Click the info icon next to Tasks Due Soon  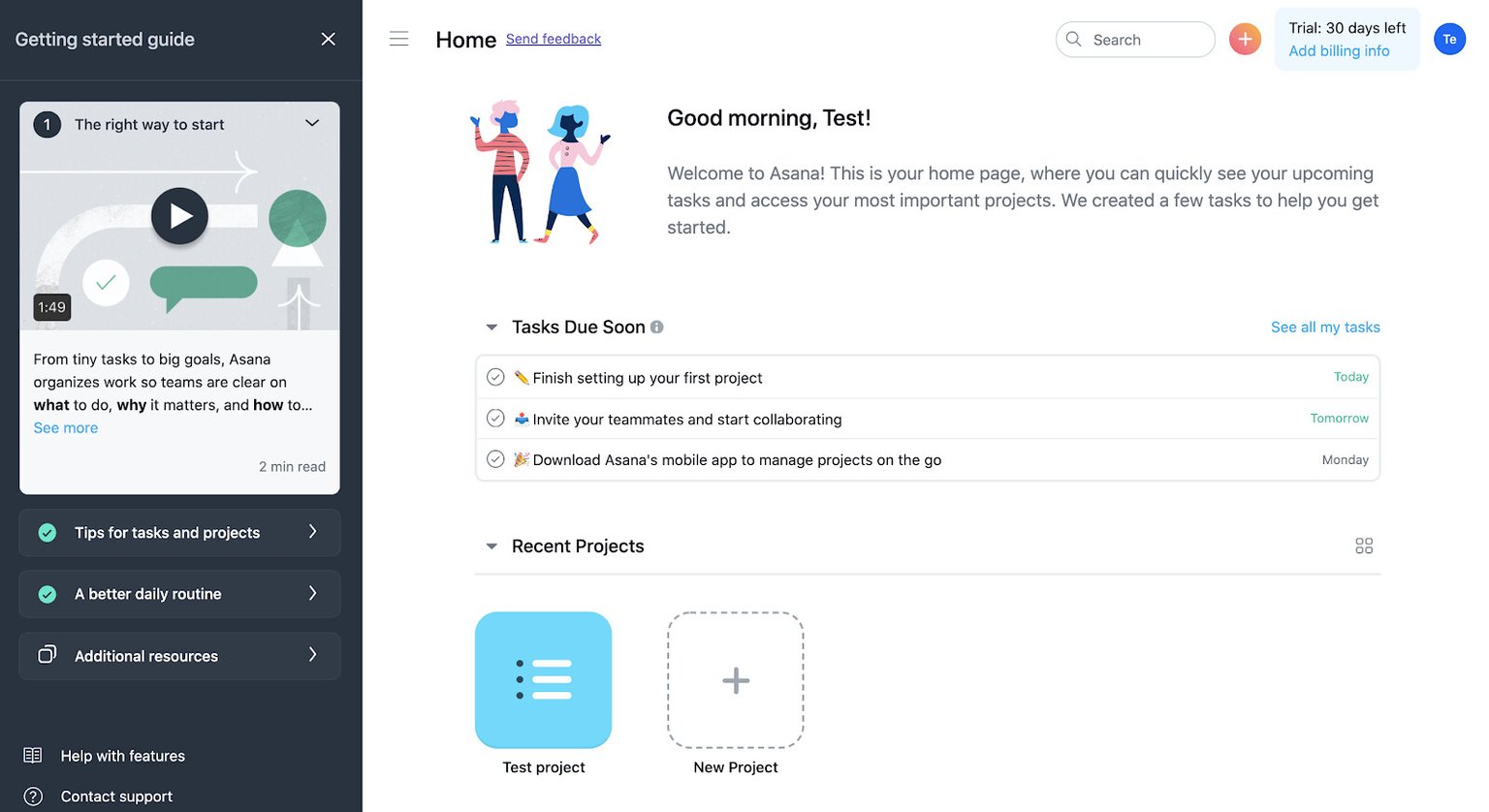[x=657, y=327]
